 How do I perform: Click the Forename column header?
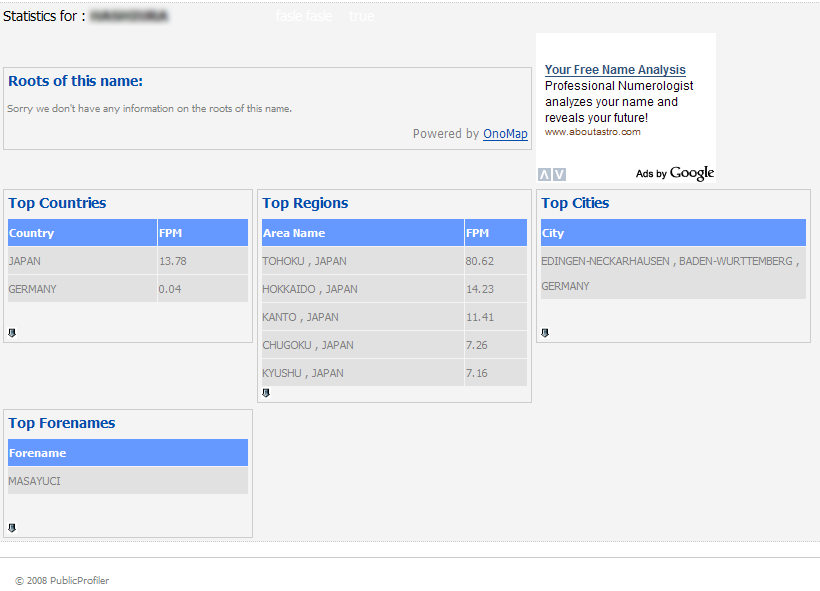38,453
